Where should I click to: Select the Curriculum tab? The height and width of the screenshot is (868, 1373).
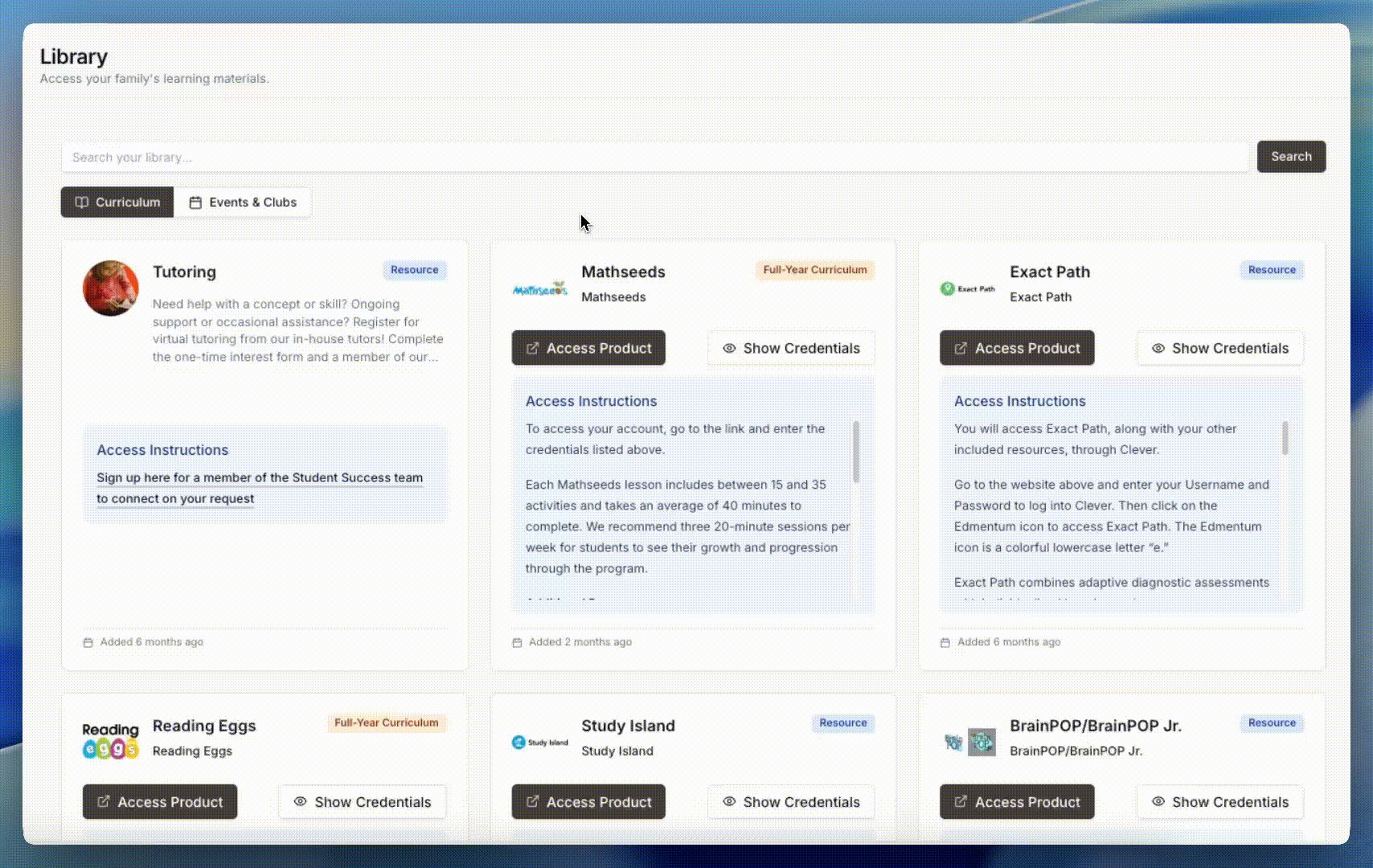(x=117, y=203)
